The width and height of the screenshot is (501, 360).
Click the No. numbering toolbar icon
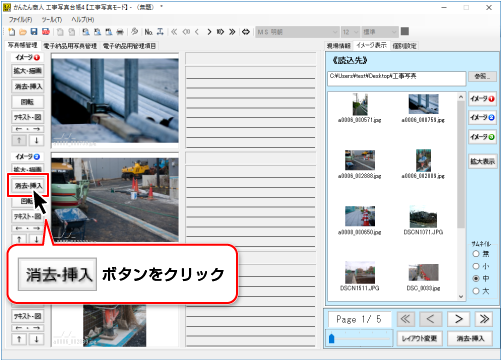click(x=148, y=32)
